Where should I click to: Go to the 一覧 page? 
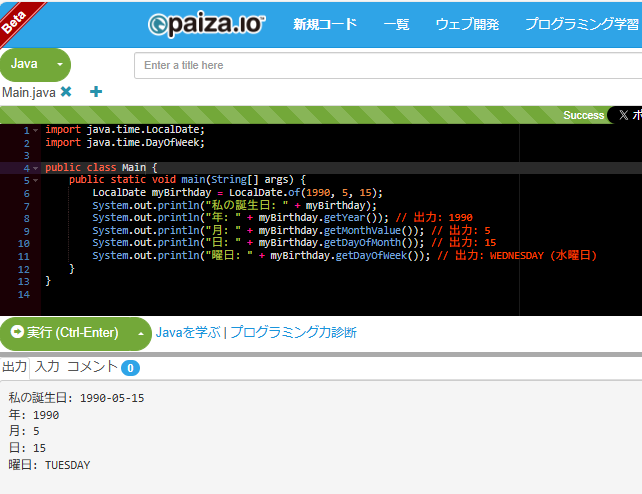[396, 24]
